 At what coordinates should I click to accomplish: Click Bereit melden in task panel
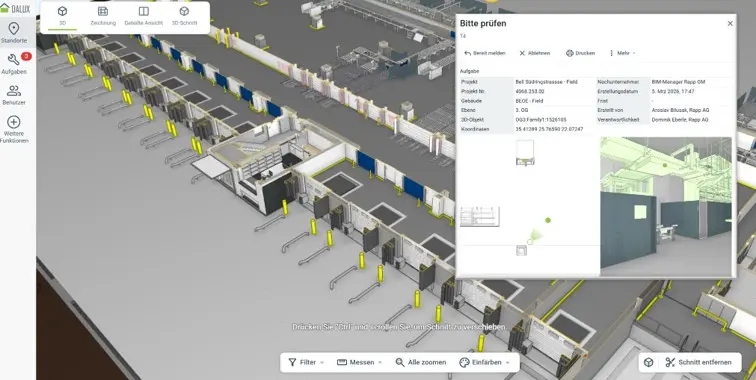tap(485, 53)
